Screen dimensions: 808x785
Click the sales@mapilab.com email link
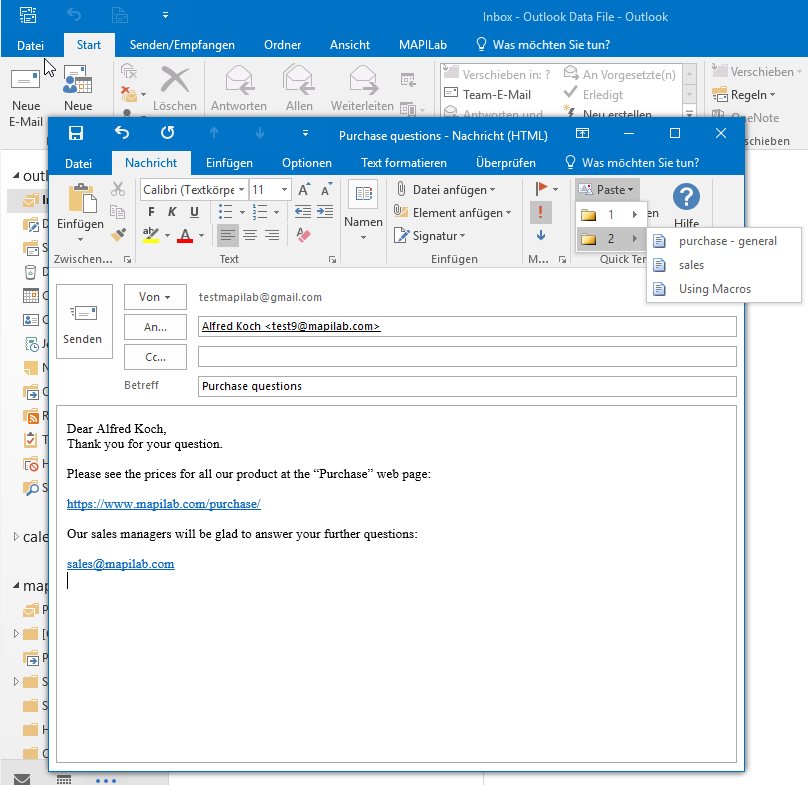pyautogui.click(x=121, y=563)
